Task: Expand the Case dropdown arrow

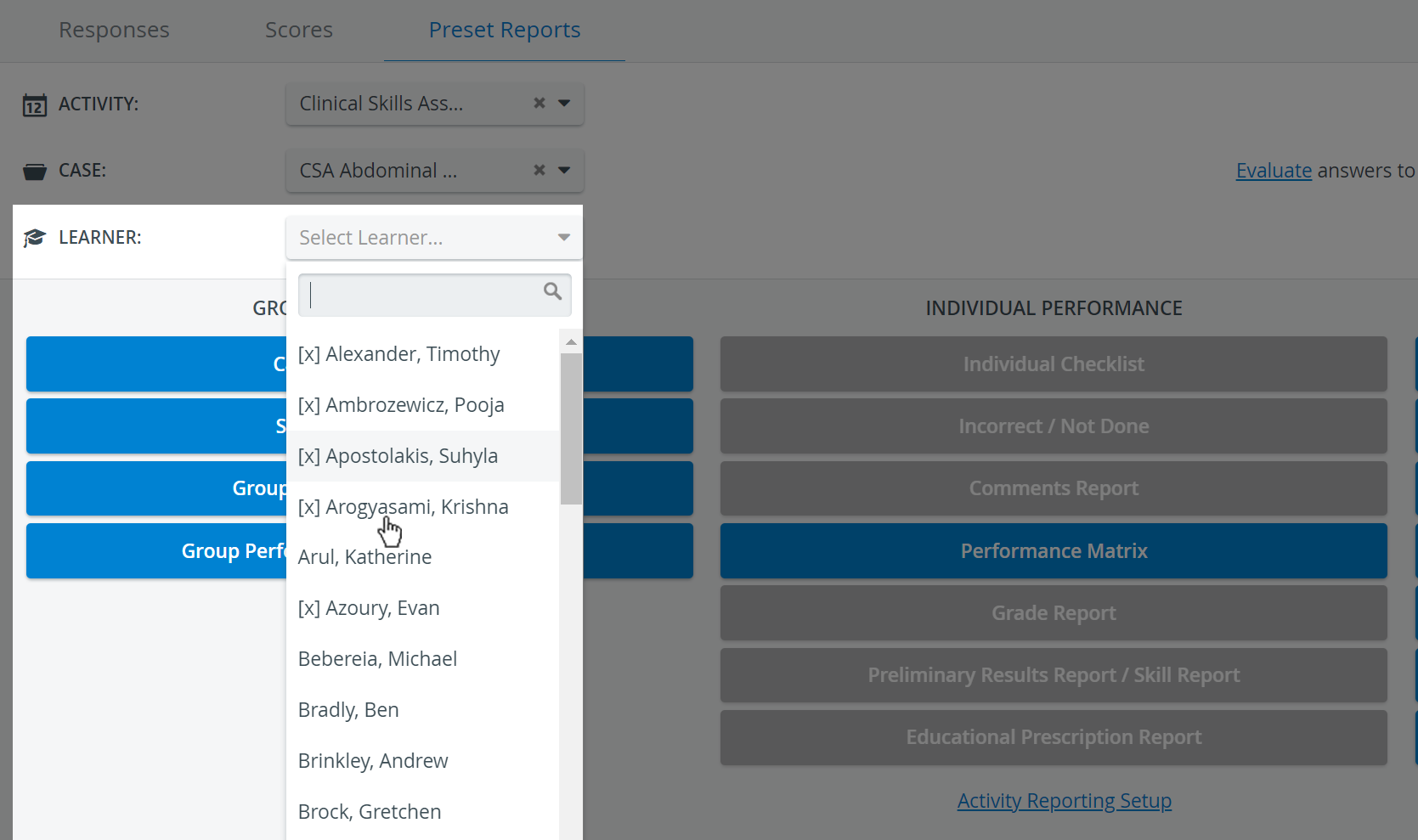Action: point(564,170)
